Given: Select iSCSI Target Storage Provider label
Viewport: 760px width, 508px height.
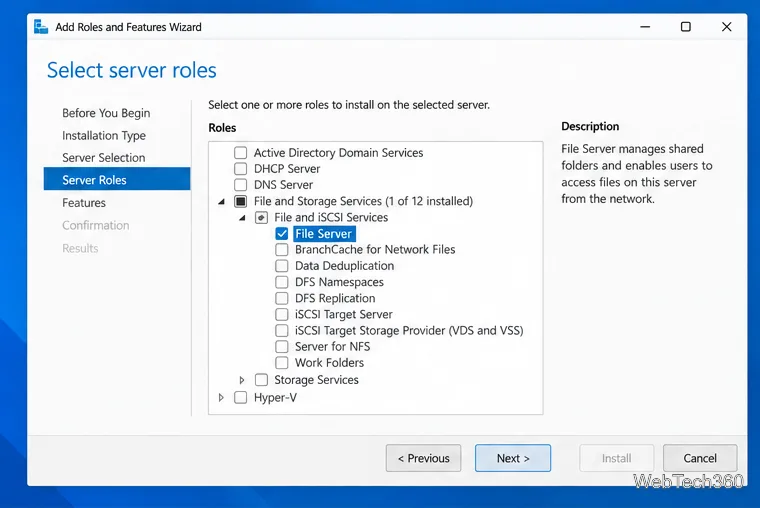Looking at the screenshot, I should [x=409, y=331].
